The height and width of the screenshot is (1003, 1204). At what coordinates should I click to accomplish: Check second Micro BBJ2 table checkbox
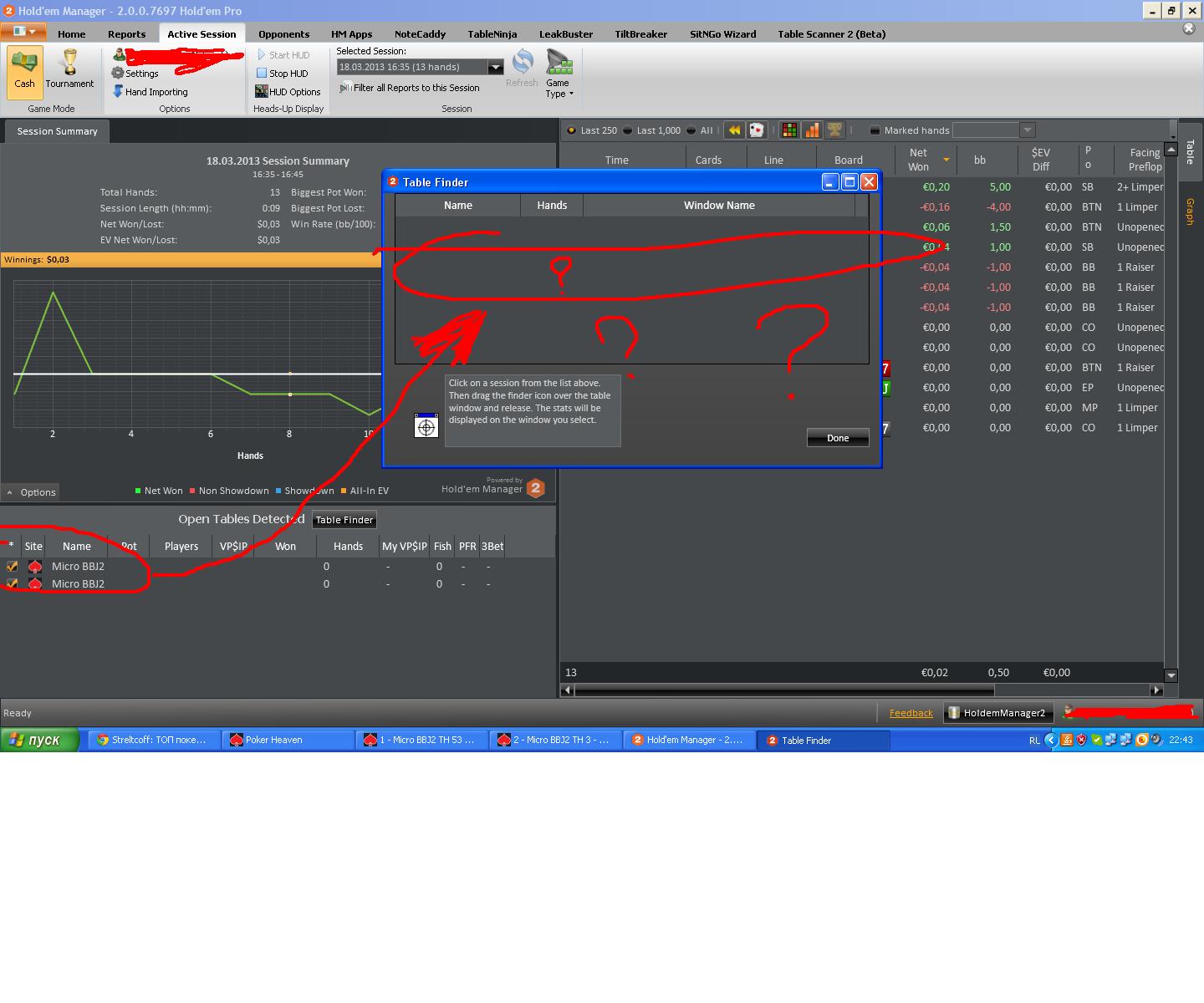pos(12,583)
